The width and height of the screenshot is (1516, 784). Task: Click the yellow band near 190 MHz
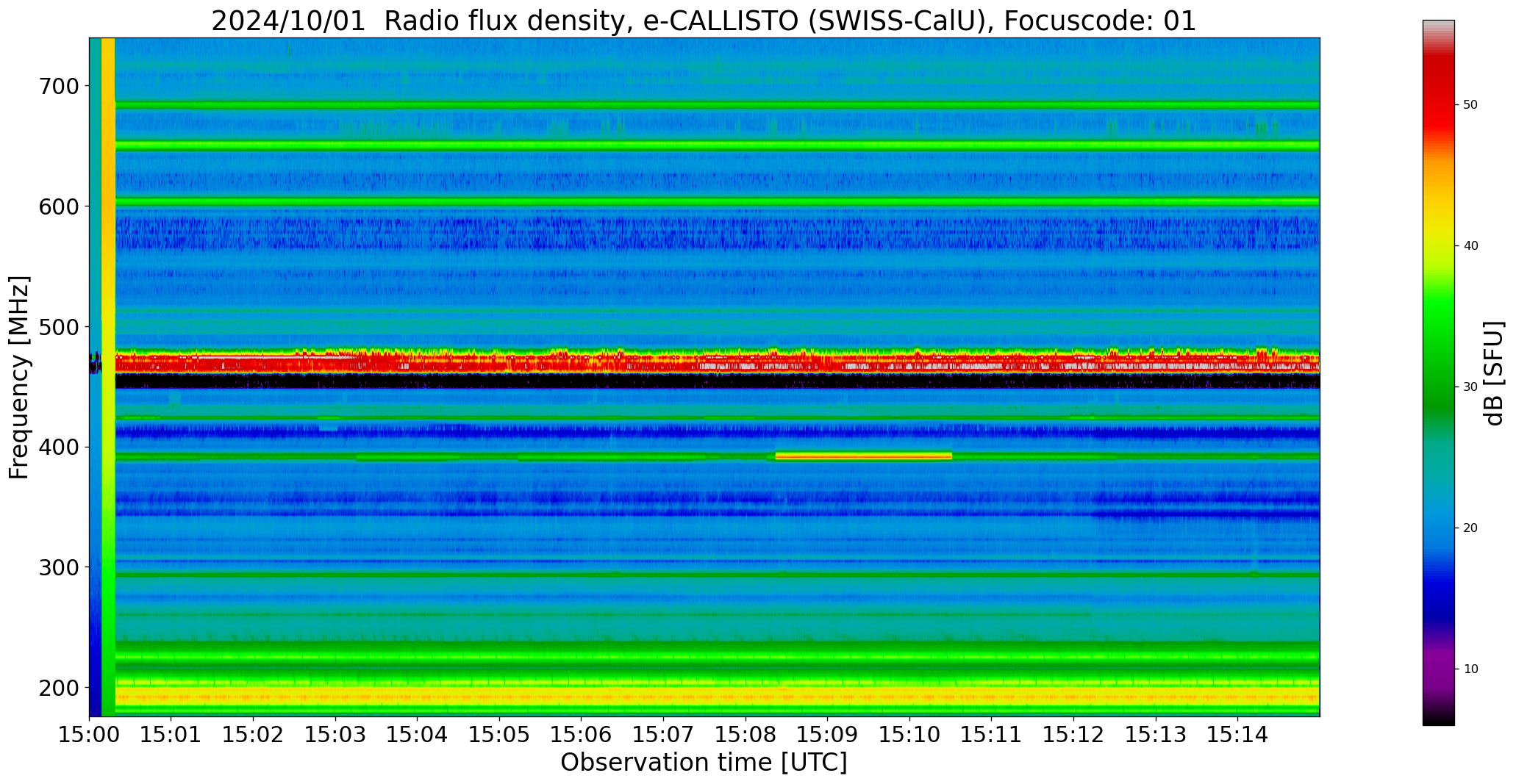[717, 695]
